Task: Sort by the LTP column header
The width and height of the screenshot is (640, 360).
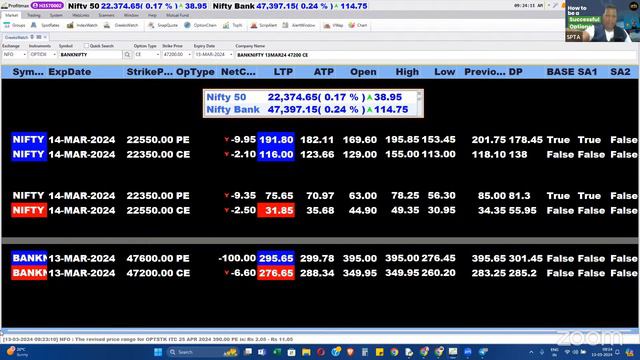Action: (x=283, y=72)
